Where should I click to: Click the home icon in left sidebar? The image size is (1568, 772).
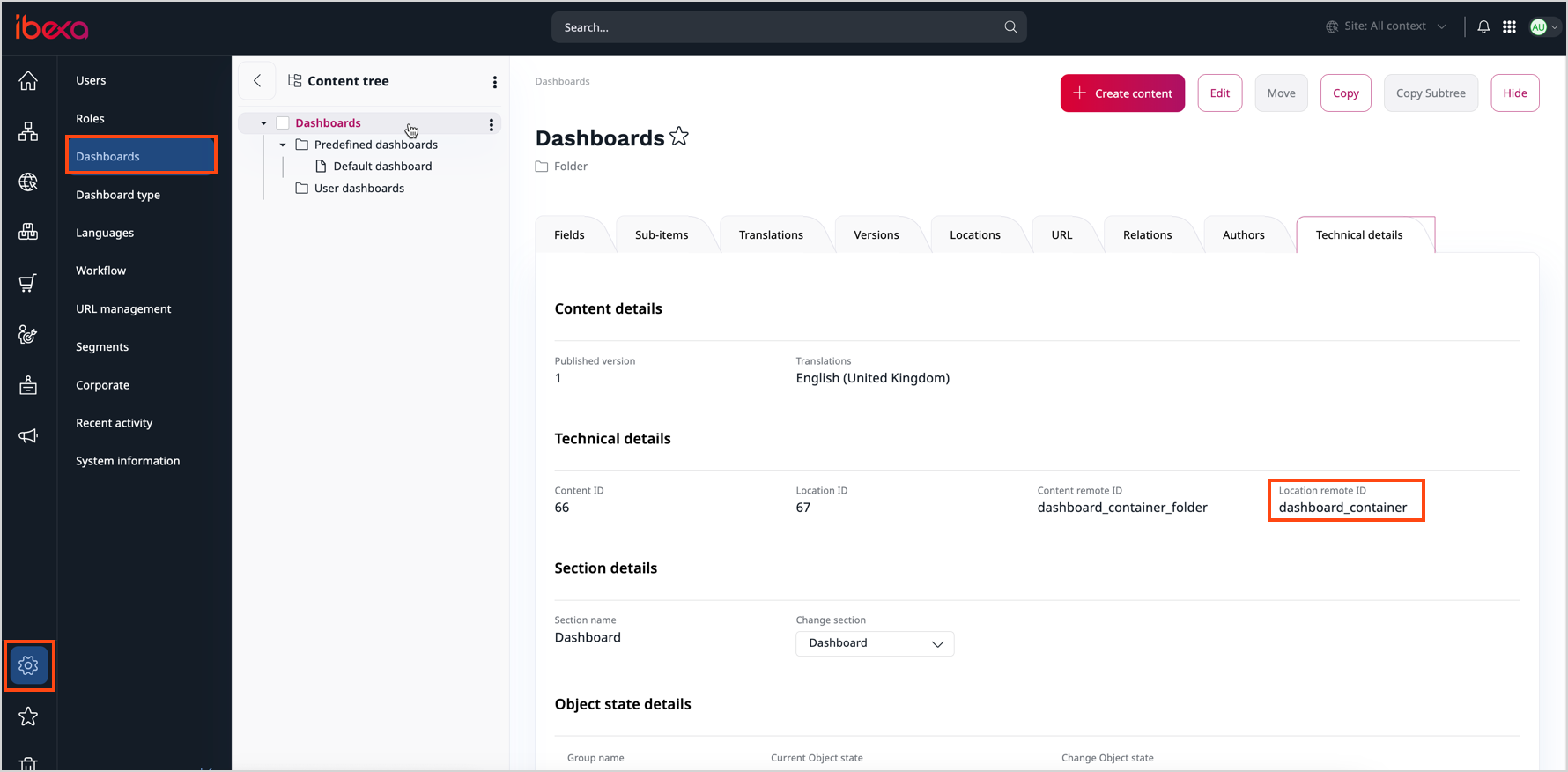tap(28, 81)
